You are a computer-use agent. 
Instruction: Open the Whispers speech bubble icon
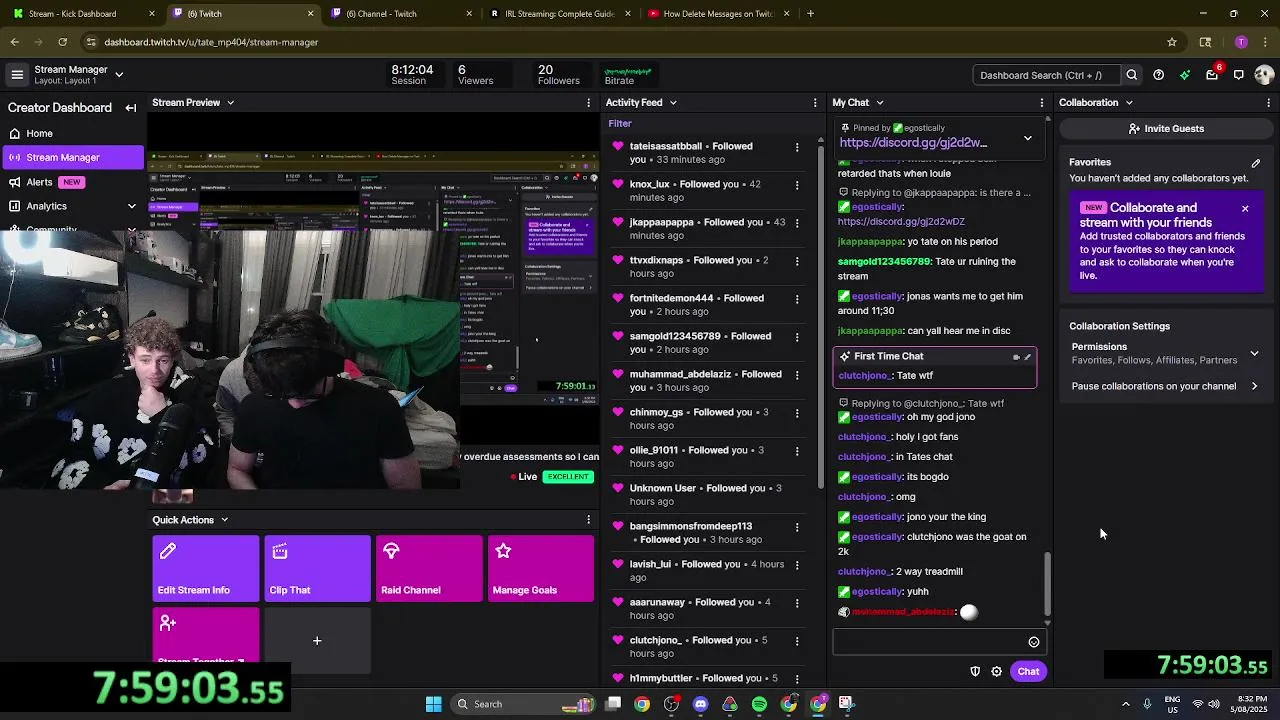click(x=1238, y=75)
